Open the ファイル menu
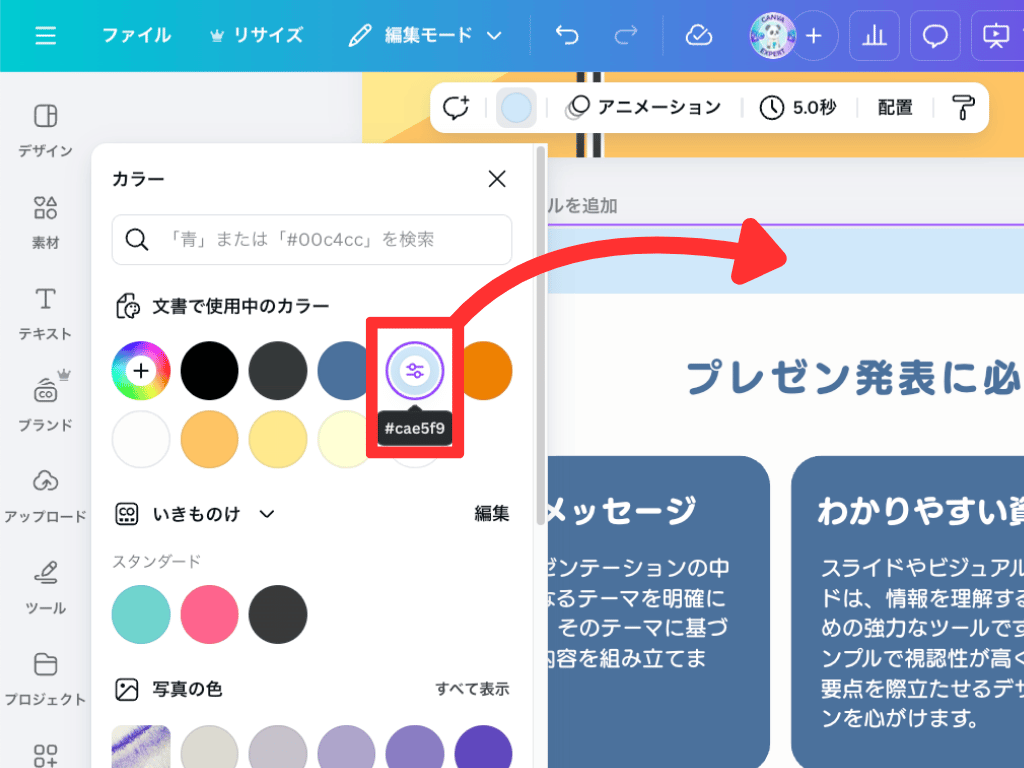 [136, 35]
